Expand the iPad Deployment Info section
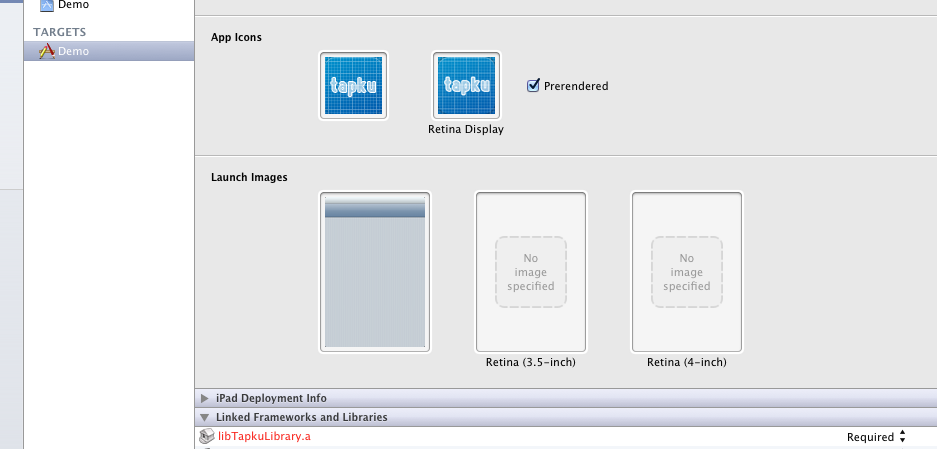The width and height of the screenshot is (937, 449). point(205,398)
